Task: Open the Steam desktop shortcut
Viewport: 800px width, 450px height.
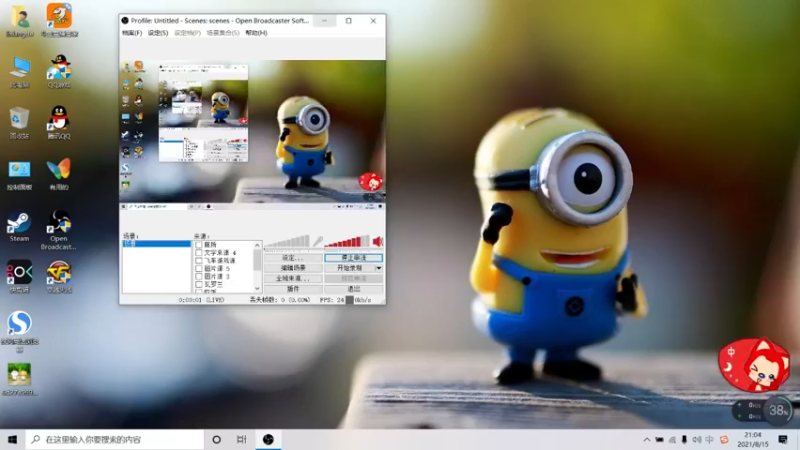Action: point(19,227)
